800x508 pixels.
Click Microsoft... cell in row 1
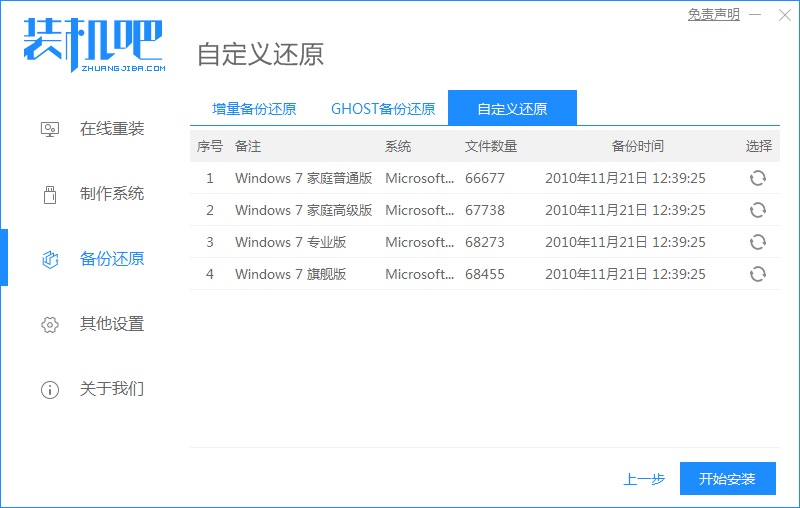(x=419, y=178)
